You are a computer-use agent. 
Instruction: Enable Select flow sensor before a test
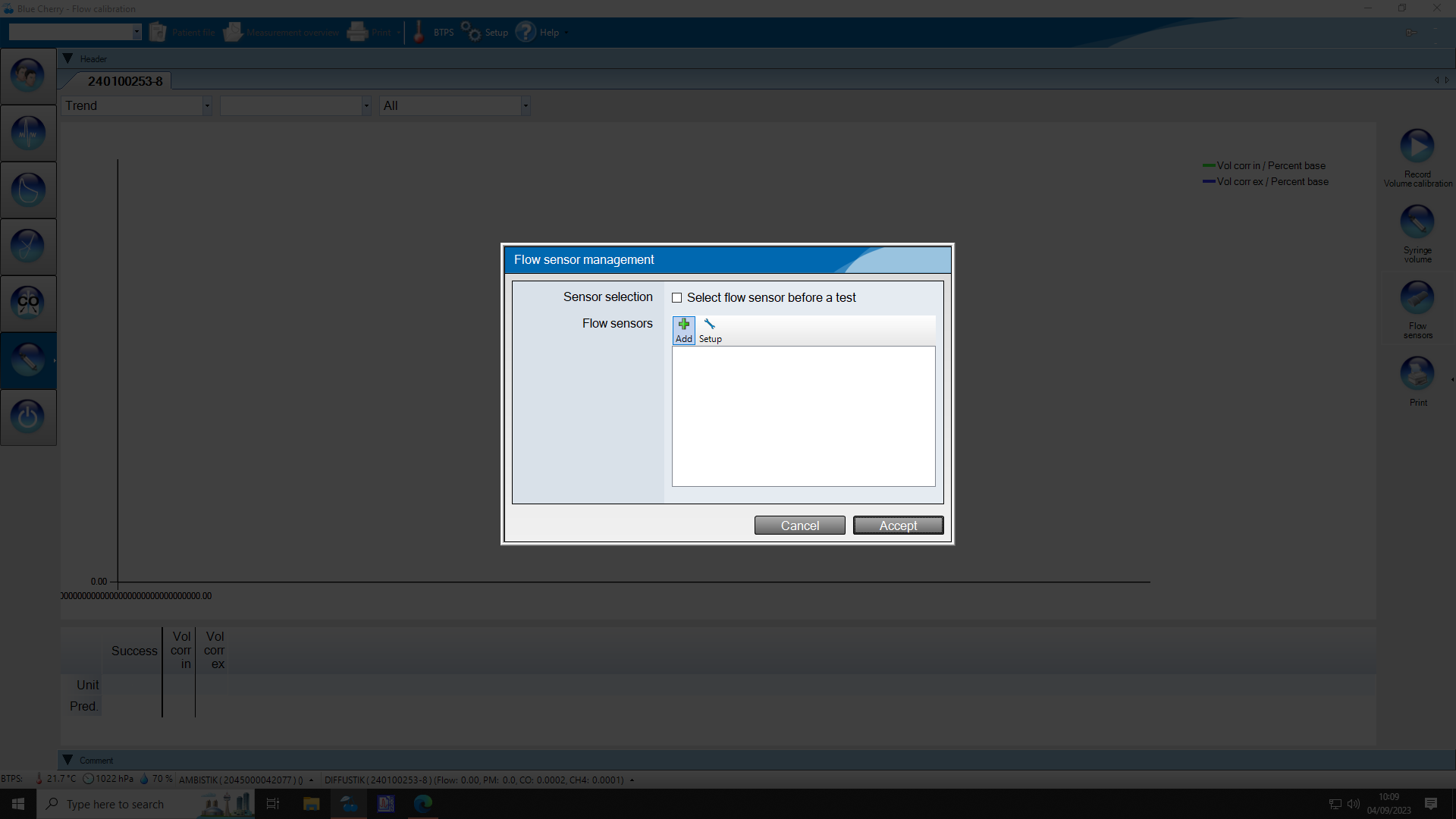tap(677, 298)
